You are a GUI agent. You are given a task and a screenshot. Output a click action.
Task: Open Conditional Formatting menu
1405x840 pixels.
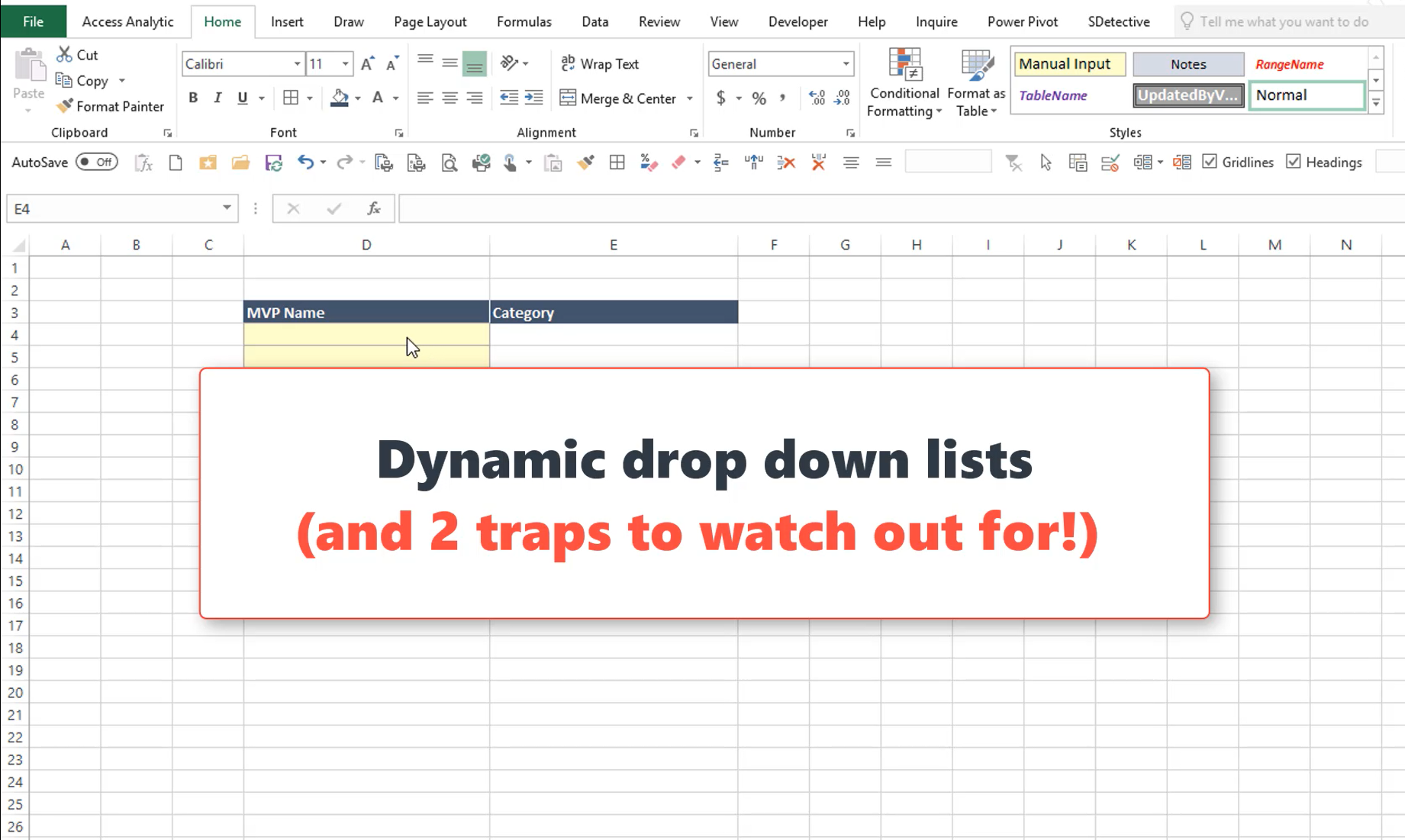(904, 83)
